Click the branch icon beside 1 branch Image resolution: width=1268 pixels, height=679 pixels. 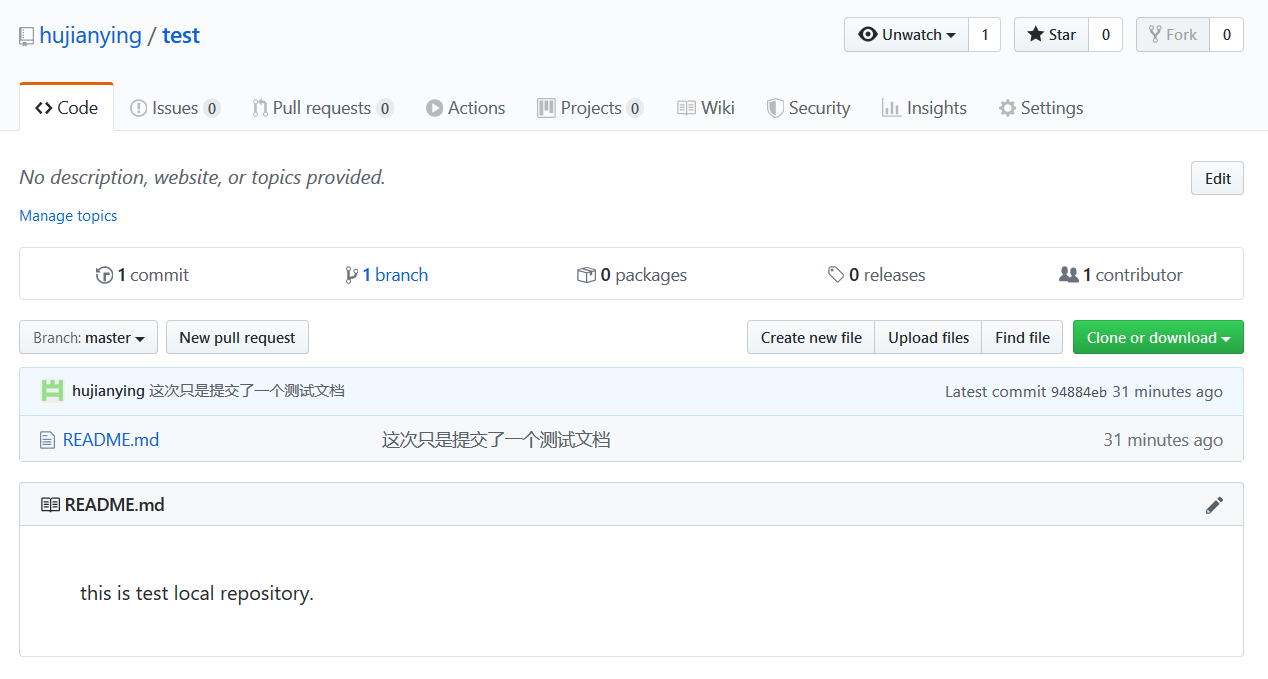coord(351,275)
